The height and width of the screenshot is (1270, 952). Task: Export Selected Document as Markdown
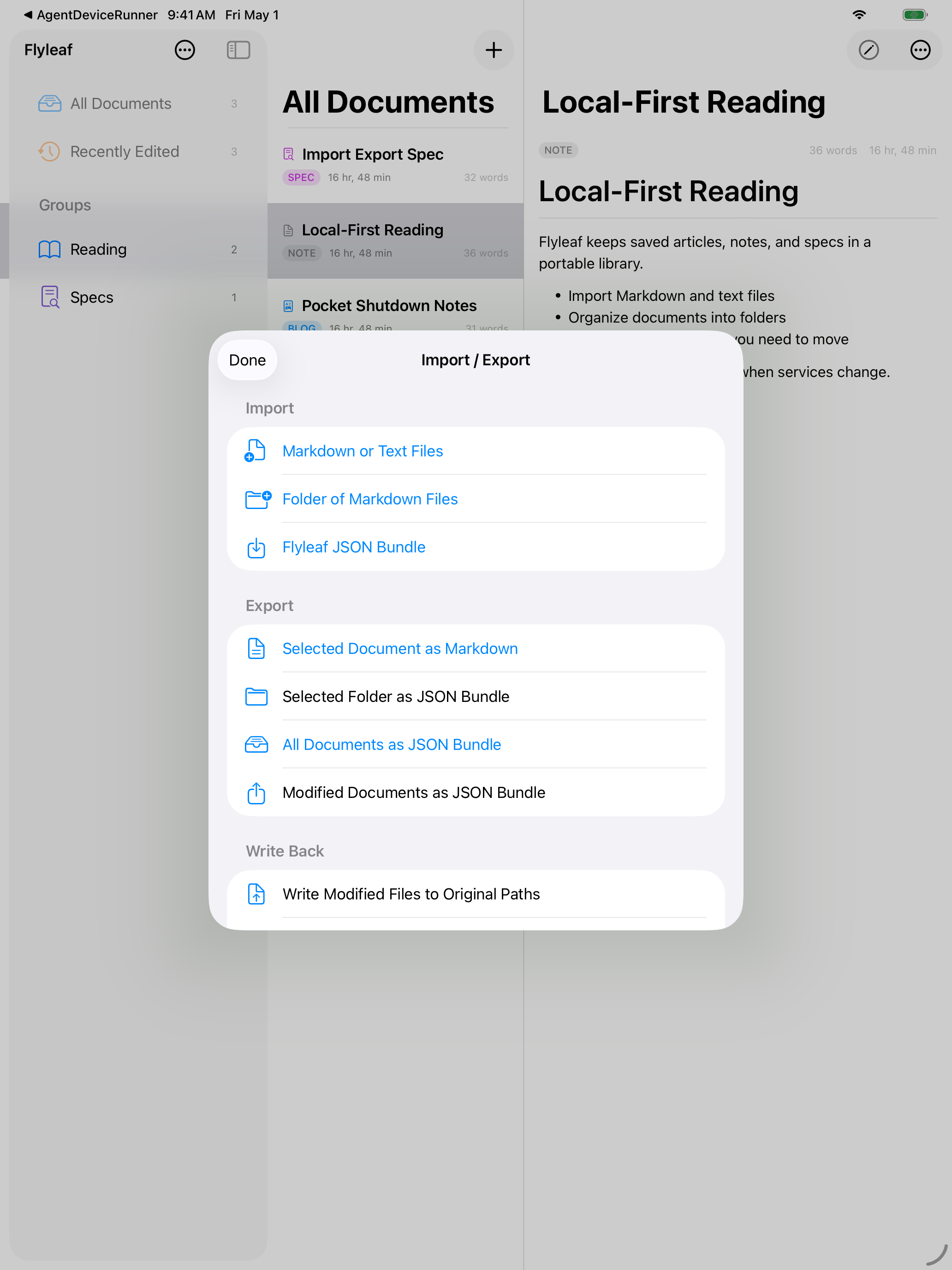[x=476, y=649]
